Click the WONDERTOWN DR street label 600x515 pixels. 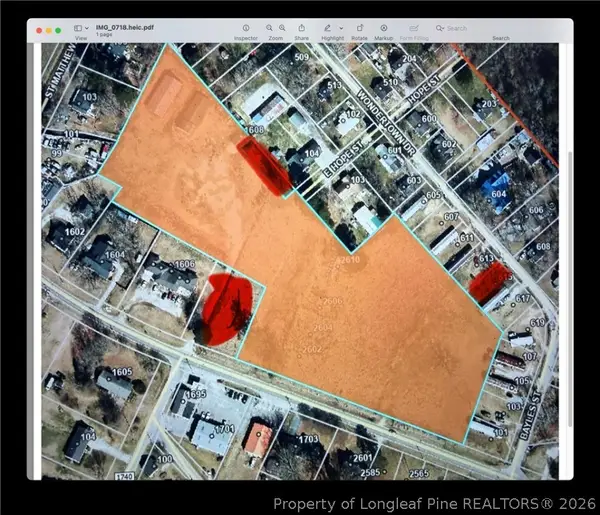386,122
